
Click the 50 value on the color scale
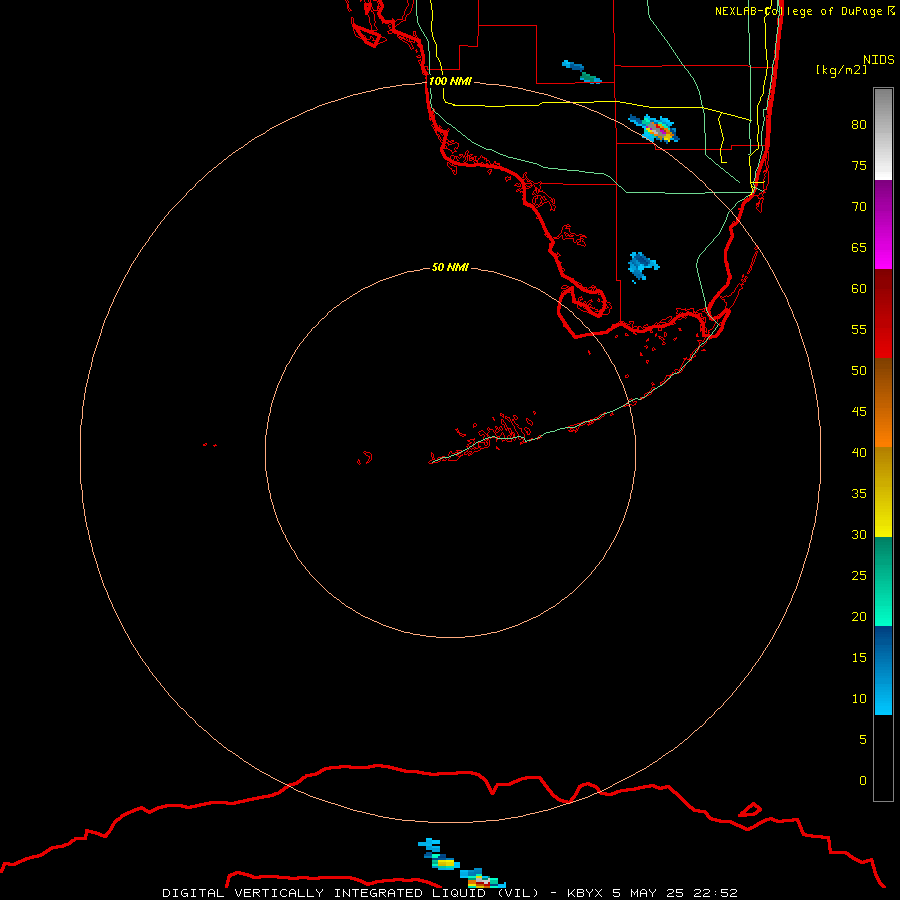[859, 370]
